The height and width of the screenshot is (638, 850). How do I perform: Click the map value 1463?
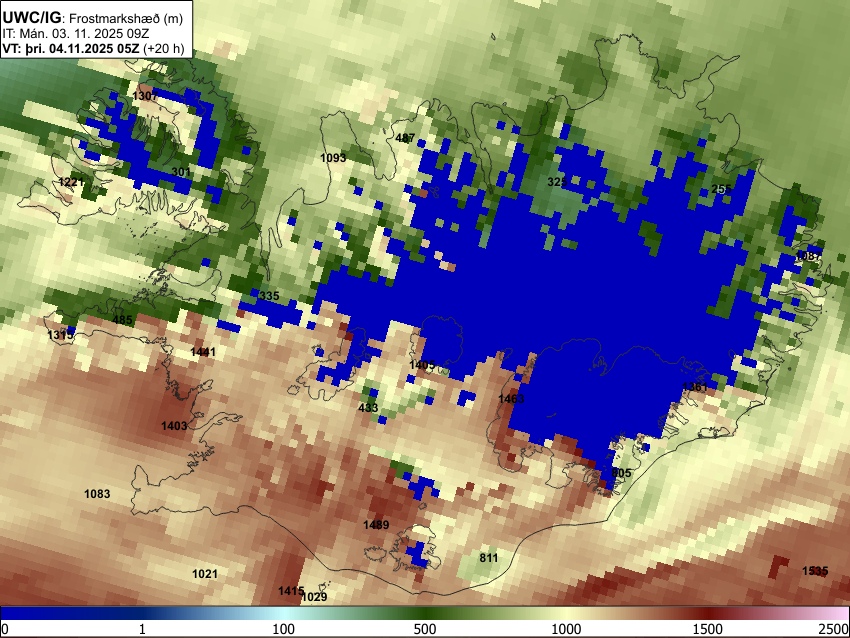511,399
